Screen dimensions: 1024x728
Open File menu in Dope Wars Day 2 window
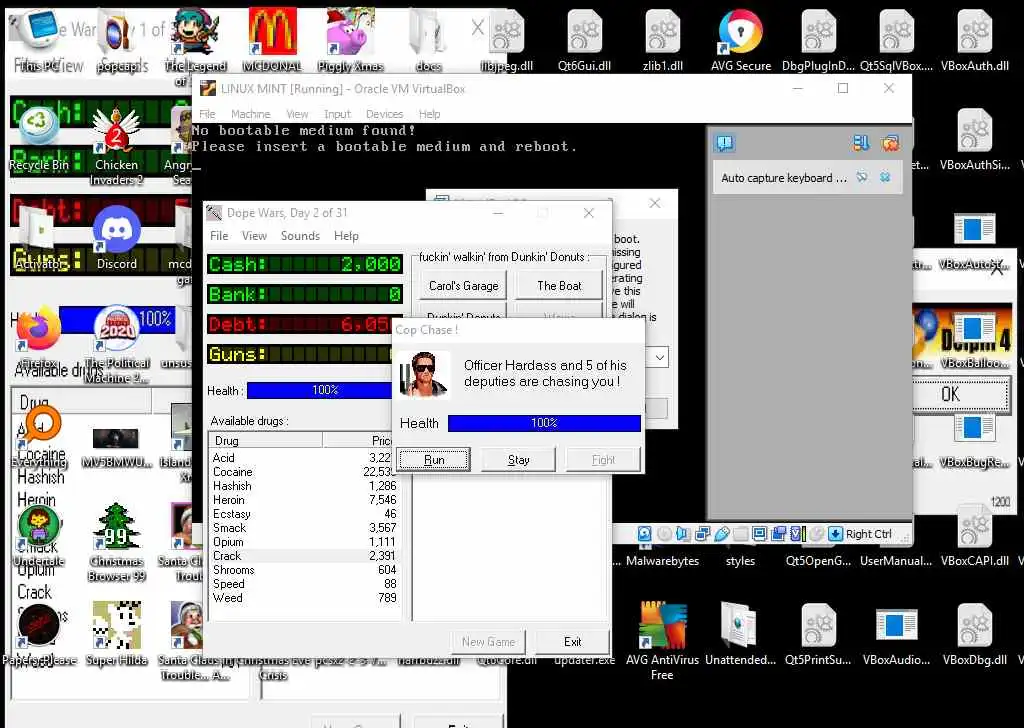point(219,236)
